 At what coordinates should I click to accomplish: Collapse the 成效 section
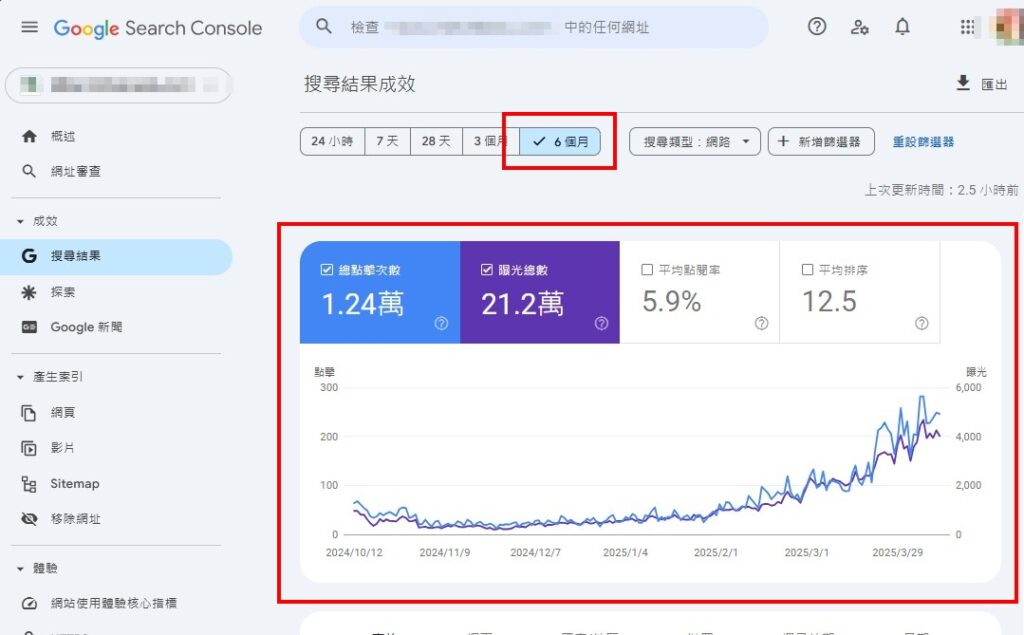tap(20, 221)
